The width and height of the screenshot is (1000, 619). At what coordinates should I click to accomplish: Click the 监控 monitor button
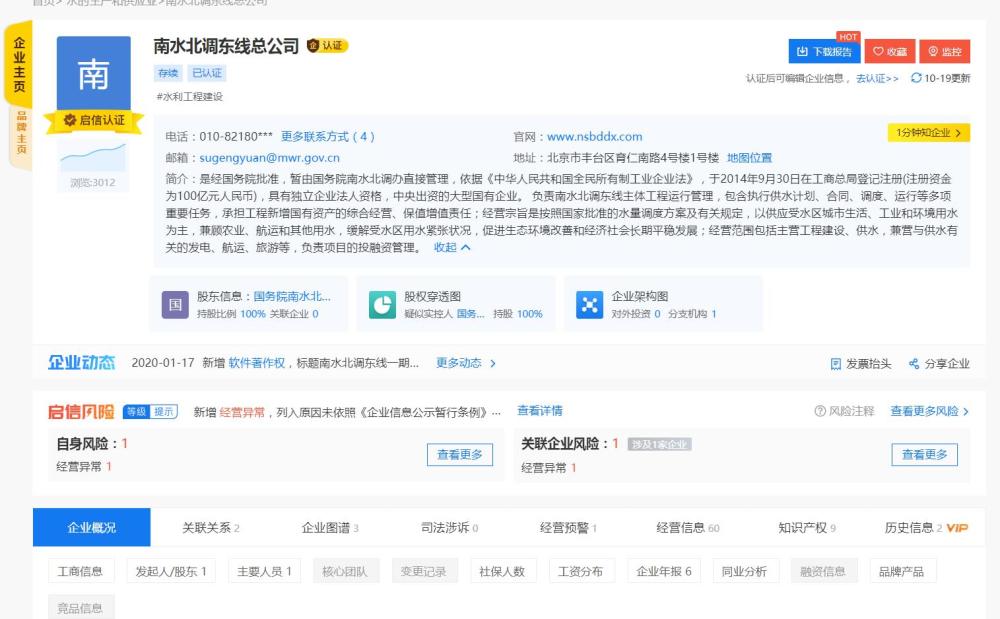click(945, 52)
